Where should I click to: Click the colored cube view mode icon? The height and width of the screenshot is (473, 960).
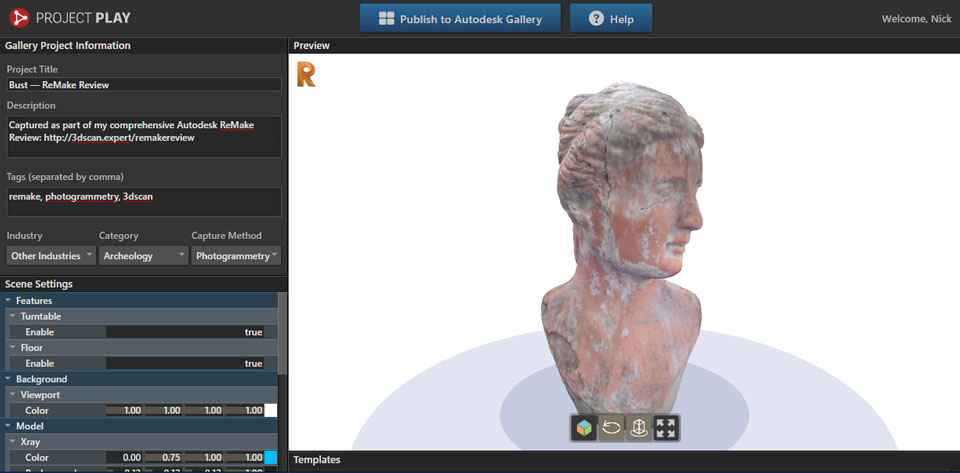click(x=583, y=428)
